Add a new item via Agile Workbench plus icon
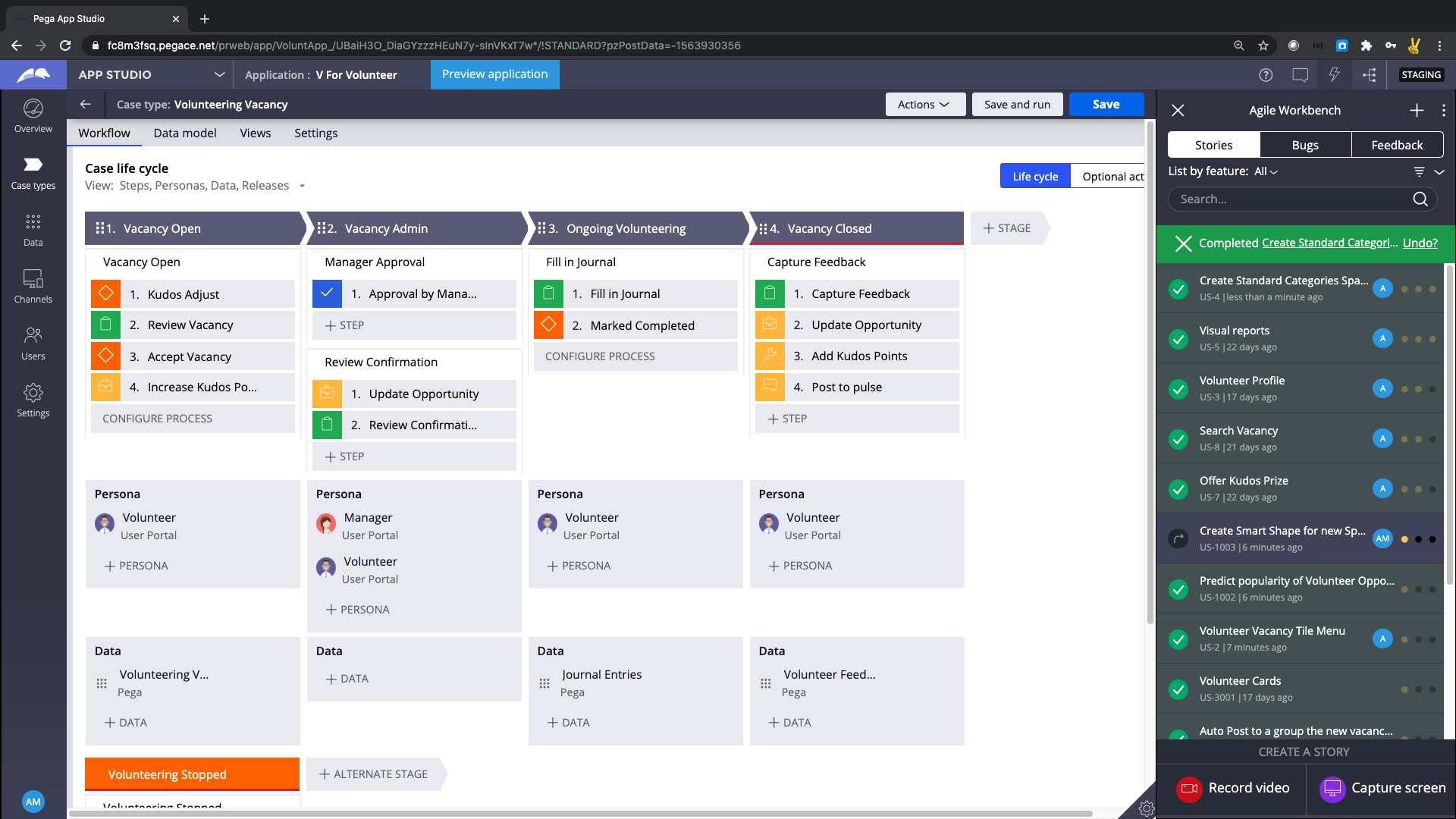1456x819 pixels. [1416, 110]
